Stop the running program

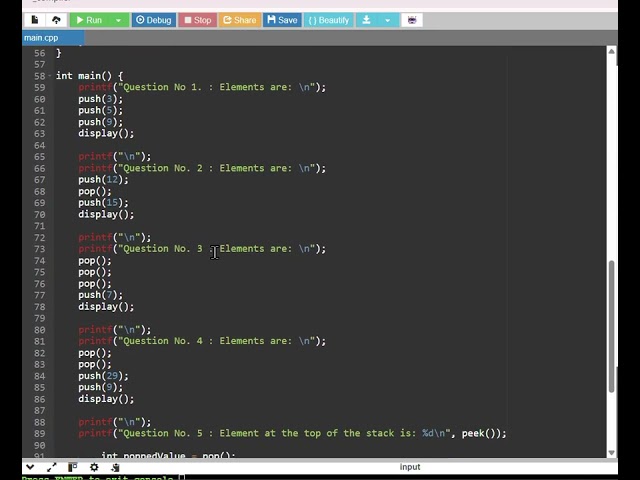pyautogui.click(x=198, y=20)
